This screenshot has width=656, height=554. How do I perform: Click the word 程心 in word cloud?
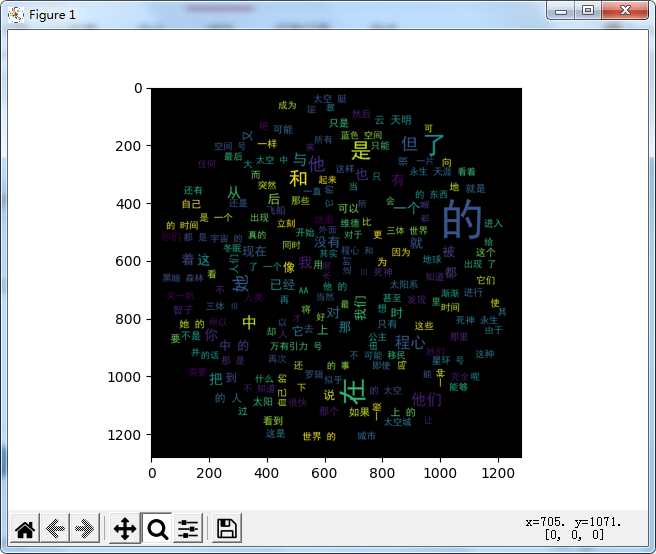click(x=410, y=342)
